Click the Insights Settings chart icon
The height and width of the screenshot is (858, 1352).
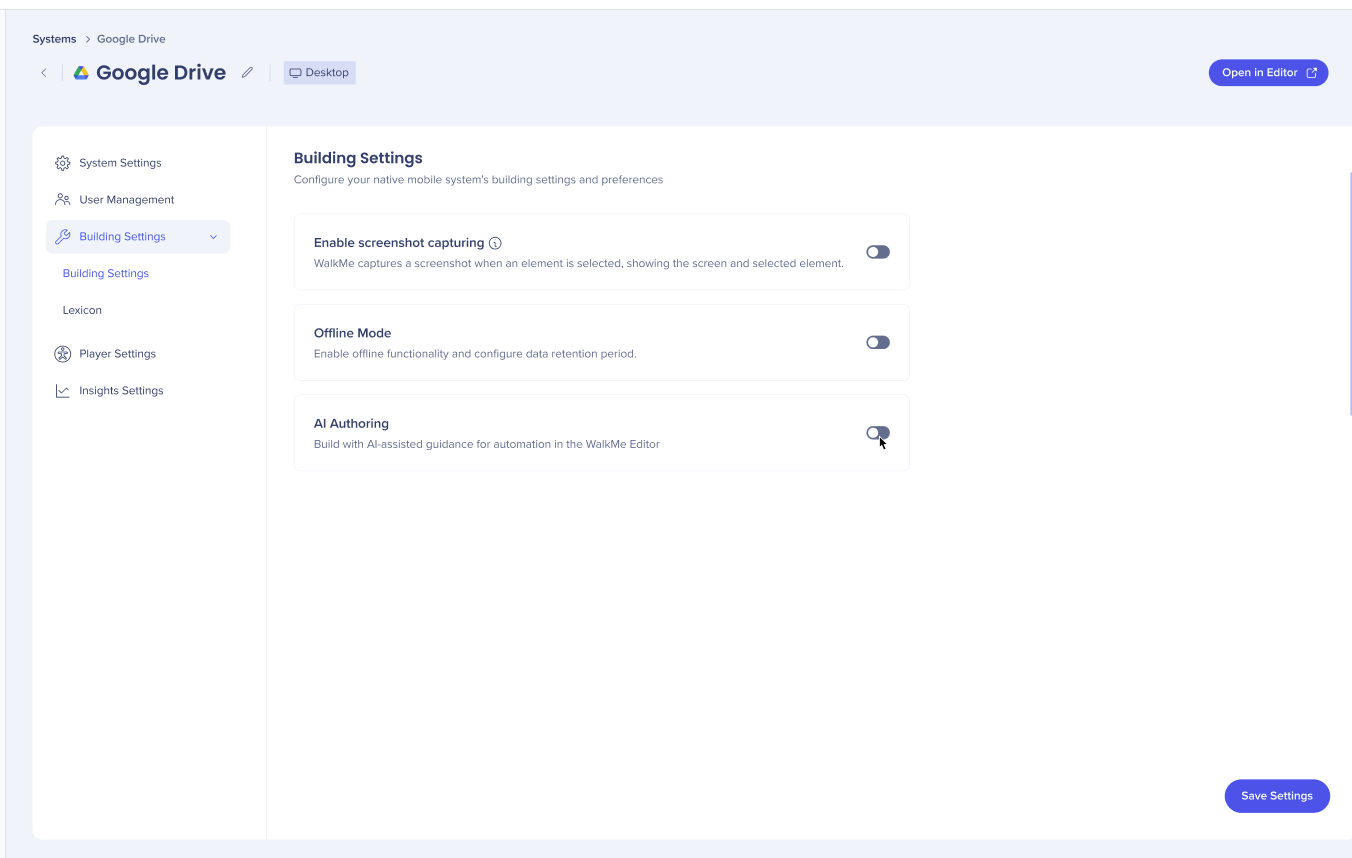[63, 391]
